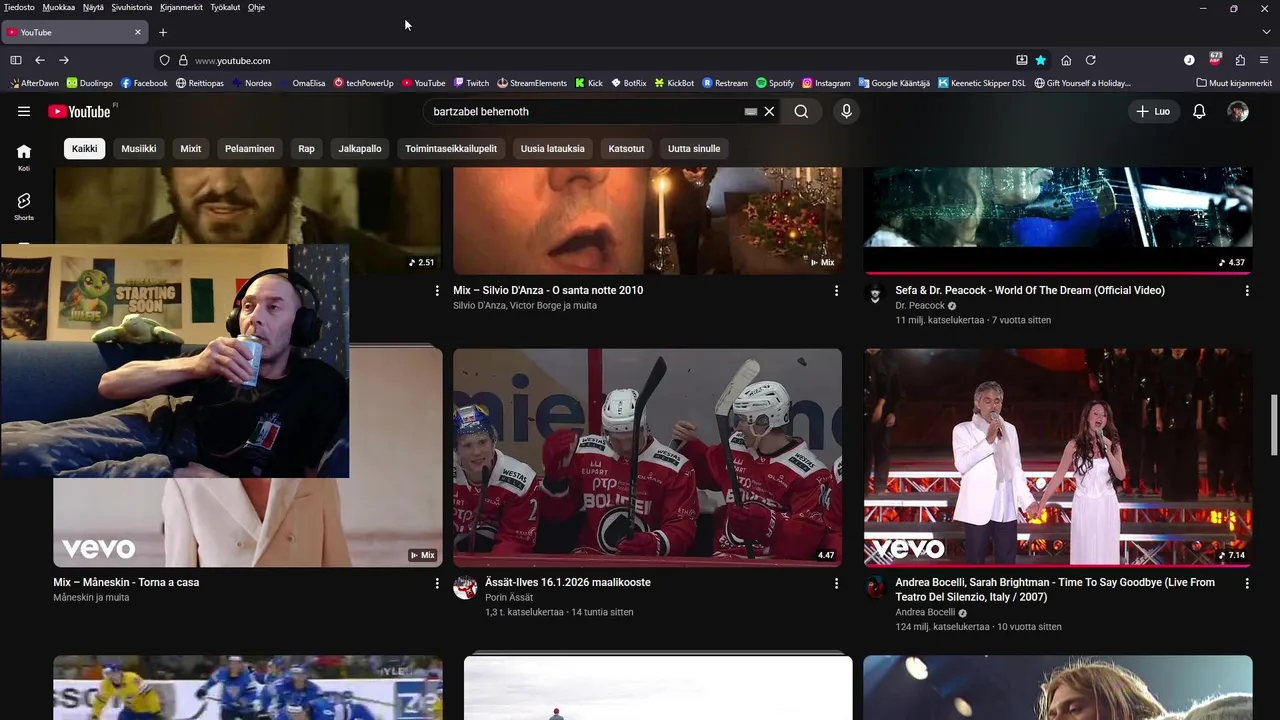
Task: Open the Kirjanmerkit menu
Action: tap(181, 7)
